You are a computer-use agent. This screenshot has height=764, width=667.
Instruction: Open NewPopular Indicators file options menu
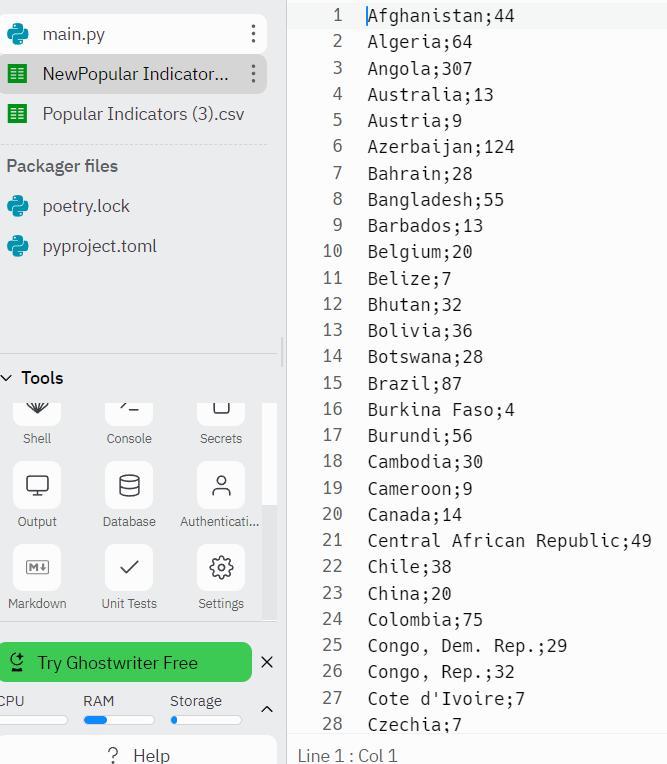253,74
